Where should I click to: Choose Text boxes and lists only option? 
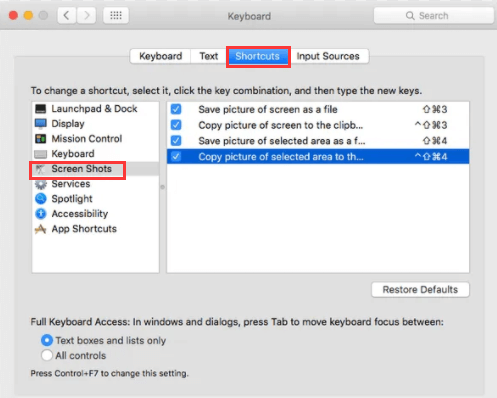click(47, 340)
